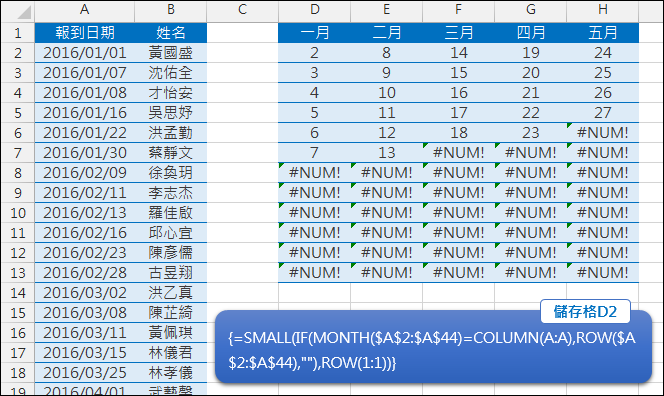Click the 一月 header cell

pyautogui.click(x=314, y=33)
